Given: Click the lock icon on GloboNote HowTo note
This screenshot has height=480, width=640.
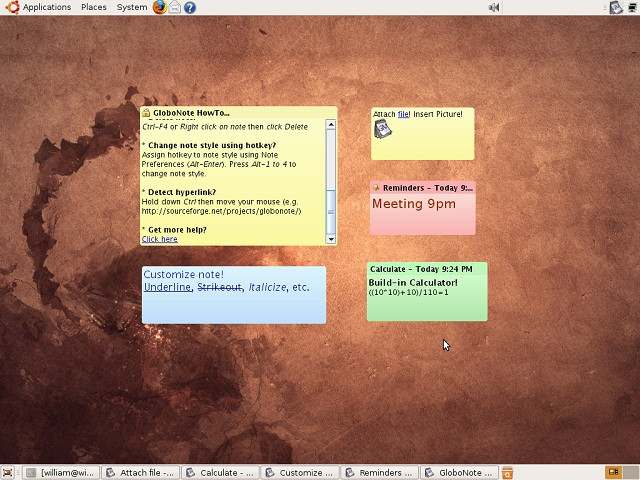Looking at the screenshot, I should click(x=146, y=113).
